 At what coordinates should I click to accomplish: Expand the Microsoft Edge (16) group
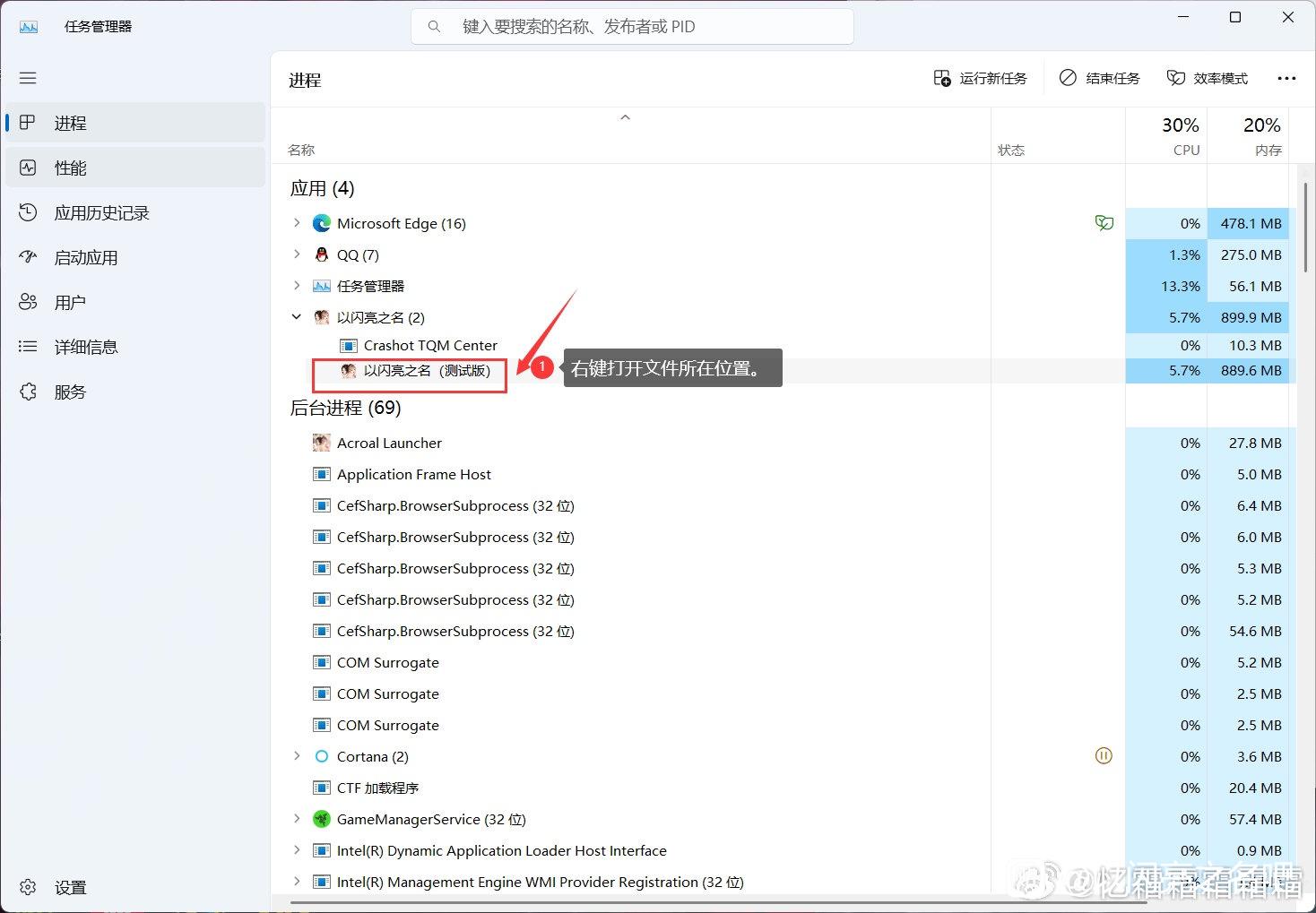tap(297, 223)
